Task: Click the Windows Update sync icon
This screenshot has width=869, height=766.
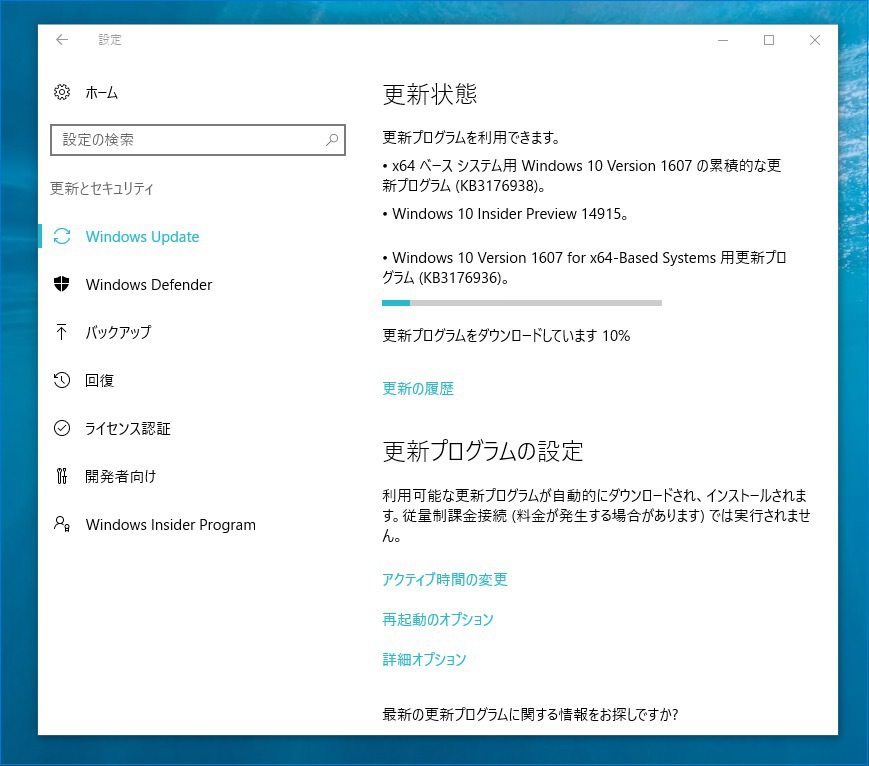Action: (x=62, y=237)
